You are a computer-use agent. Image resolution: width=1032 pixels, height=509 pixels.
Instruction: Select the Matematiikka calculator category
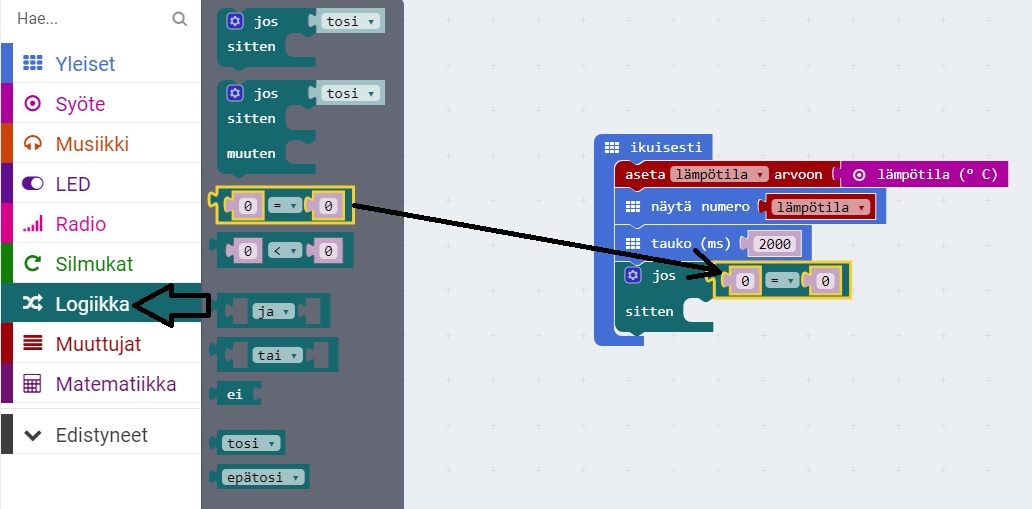(115, 383)
